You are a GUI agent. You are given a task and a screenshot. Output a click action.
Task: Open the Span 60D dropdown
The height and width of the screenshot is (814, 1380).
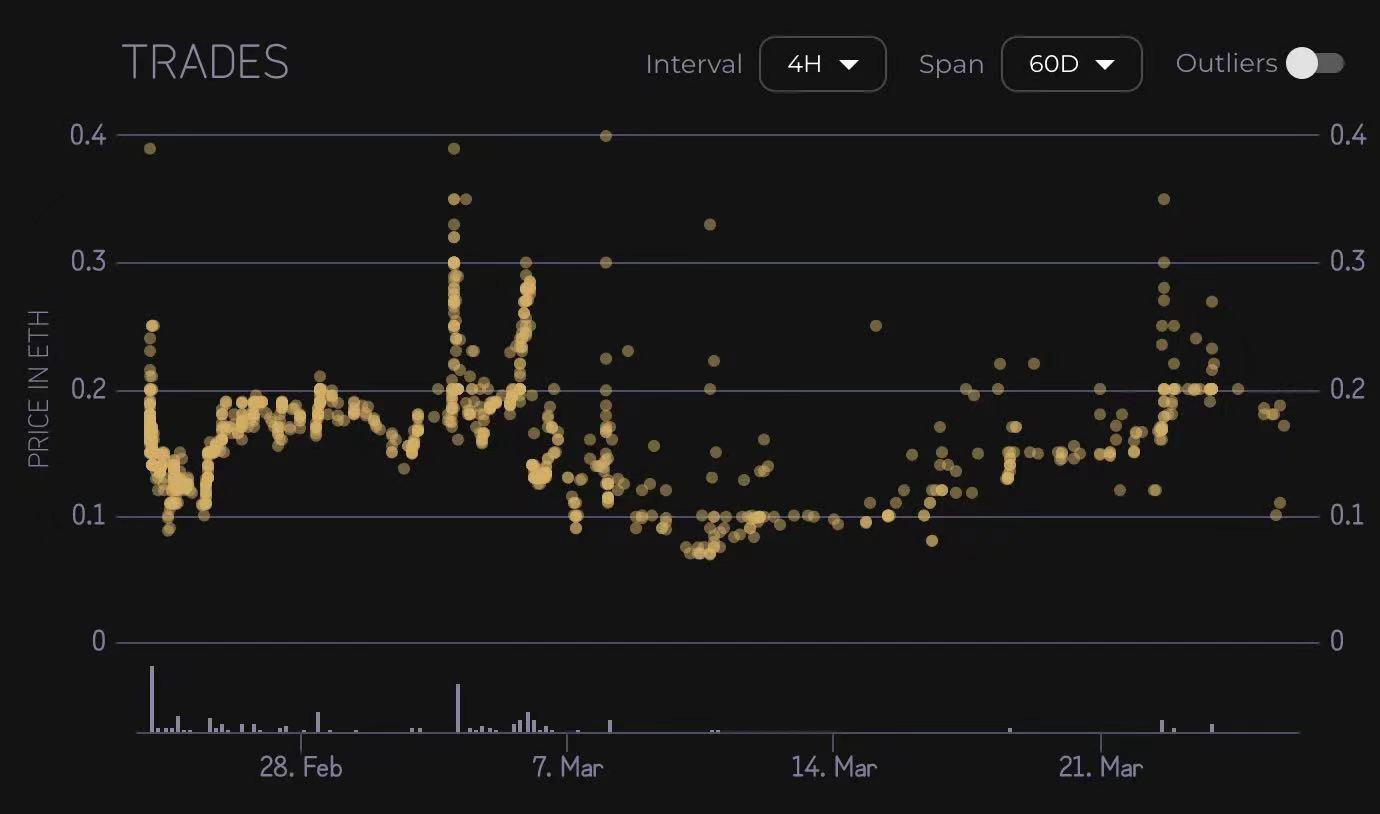(x=1071, y=64)
